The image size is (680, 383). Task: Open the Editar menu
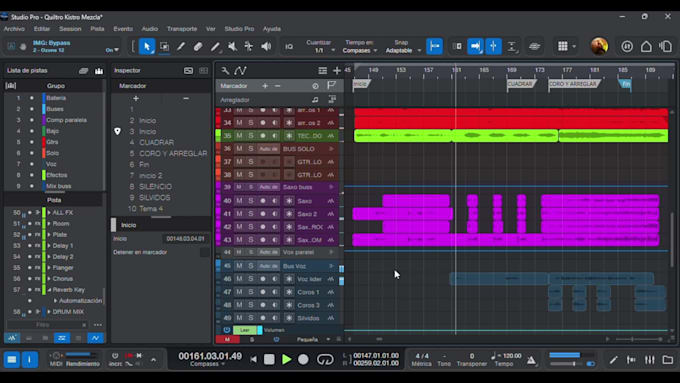pyautogui.click(x=42, y=29)
